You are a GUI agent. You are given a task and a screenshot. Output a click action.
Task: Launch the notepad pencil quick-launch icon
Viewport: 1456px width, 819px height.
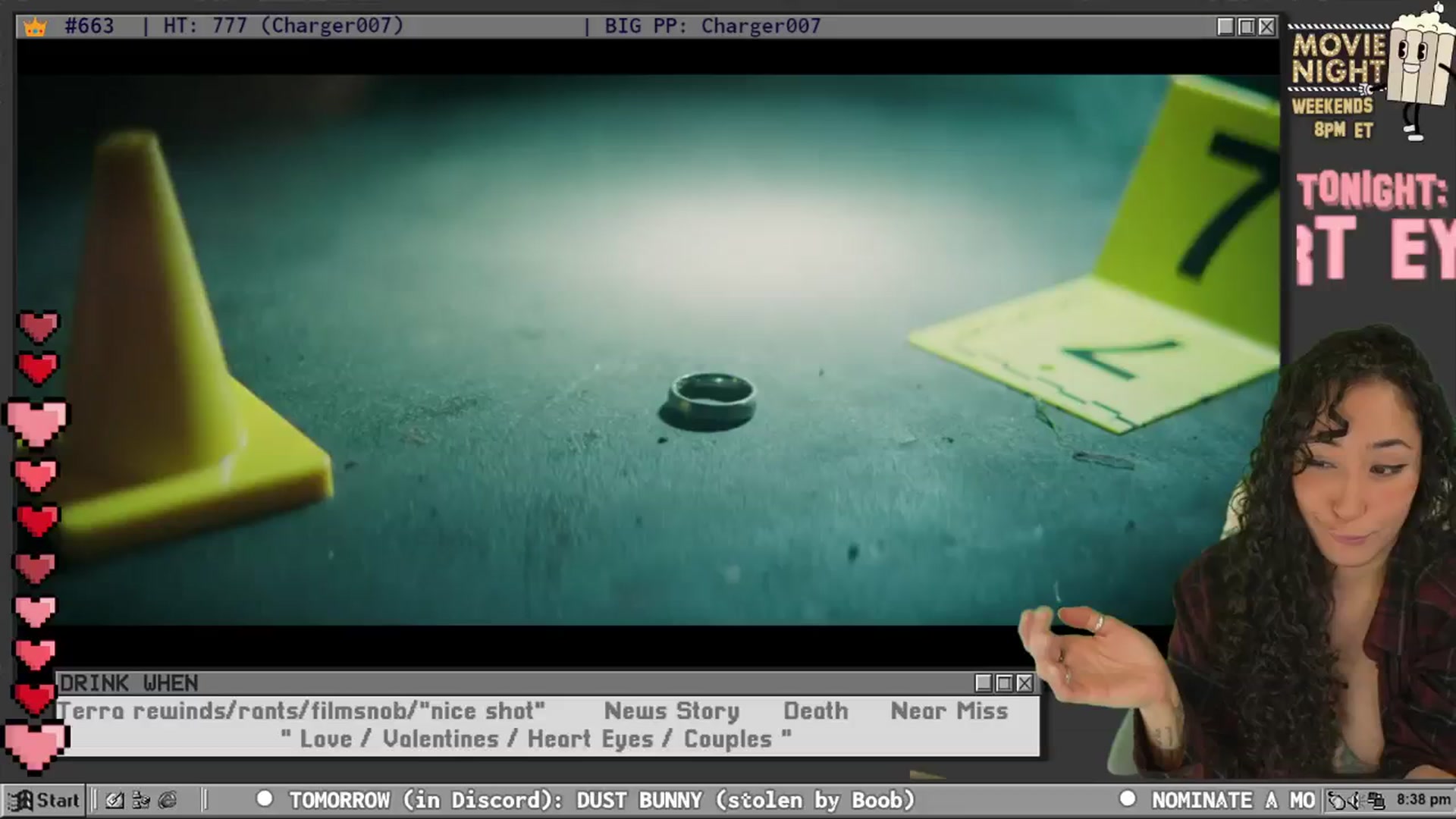pyautogui.click(x=115, y=800)
